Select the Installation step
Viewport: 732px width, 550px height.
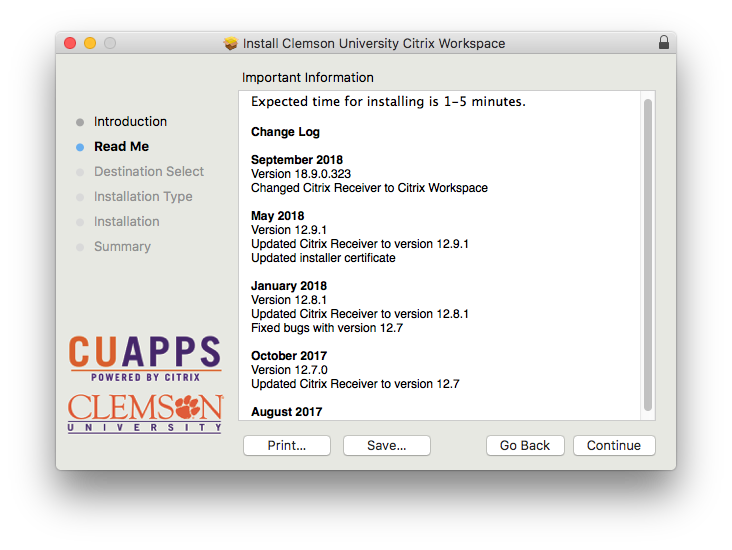click(x=127, y=221)
